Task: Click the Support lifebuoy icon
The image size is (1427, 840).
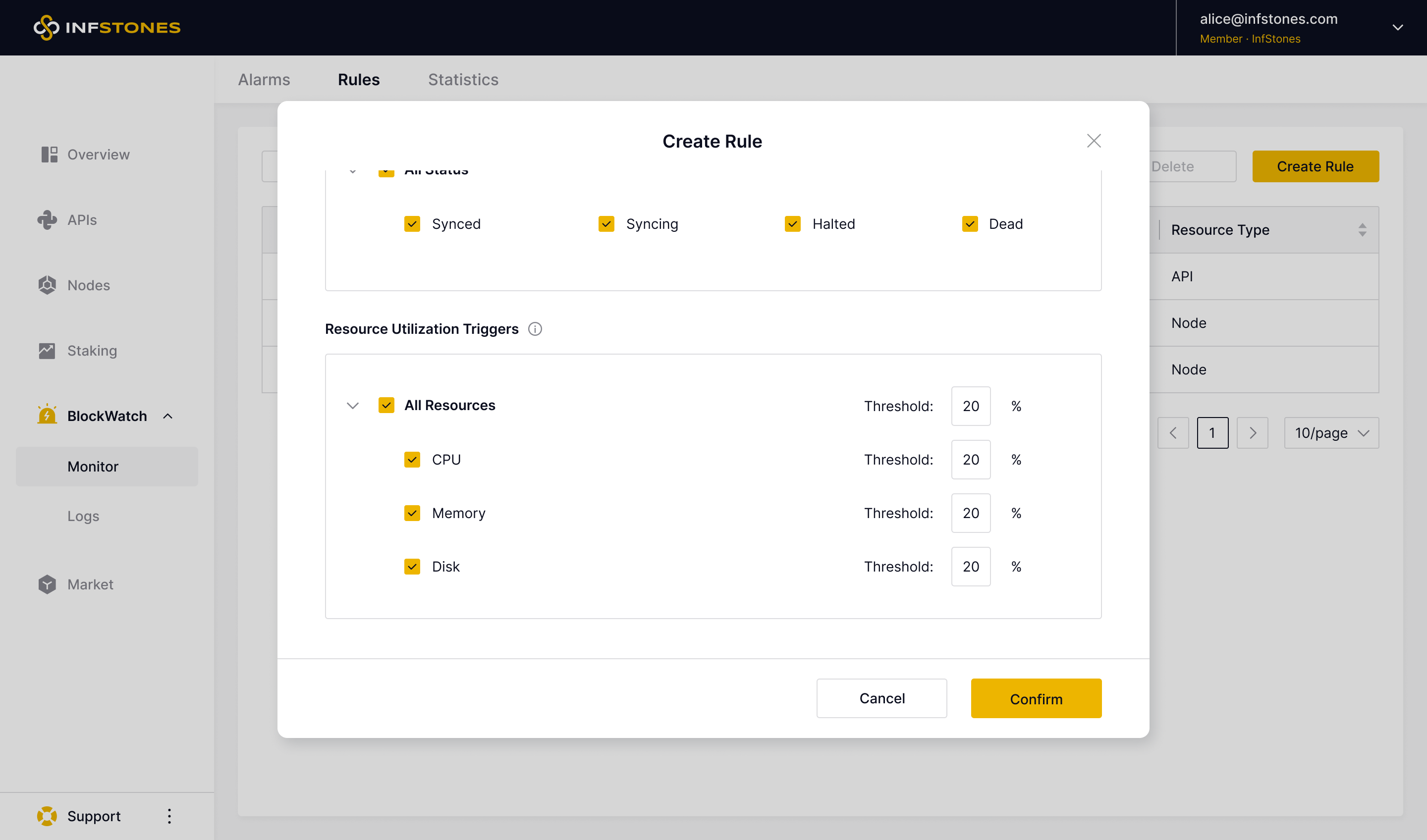Action: [x=47, y=816]
